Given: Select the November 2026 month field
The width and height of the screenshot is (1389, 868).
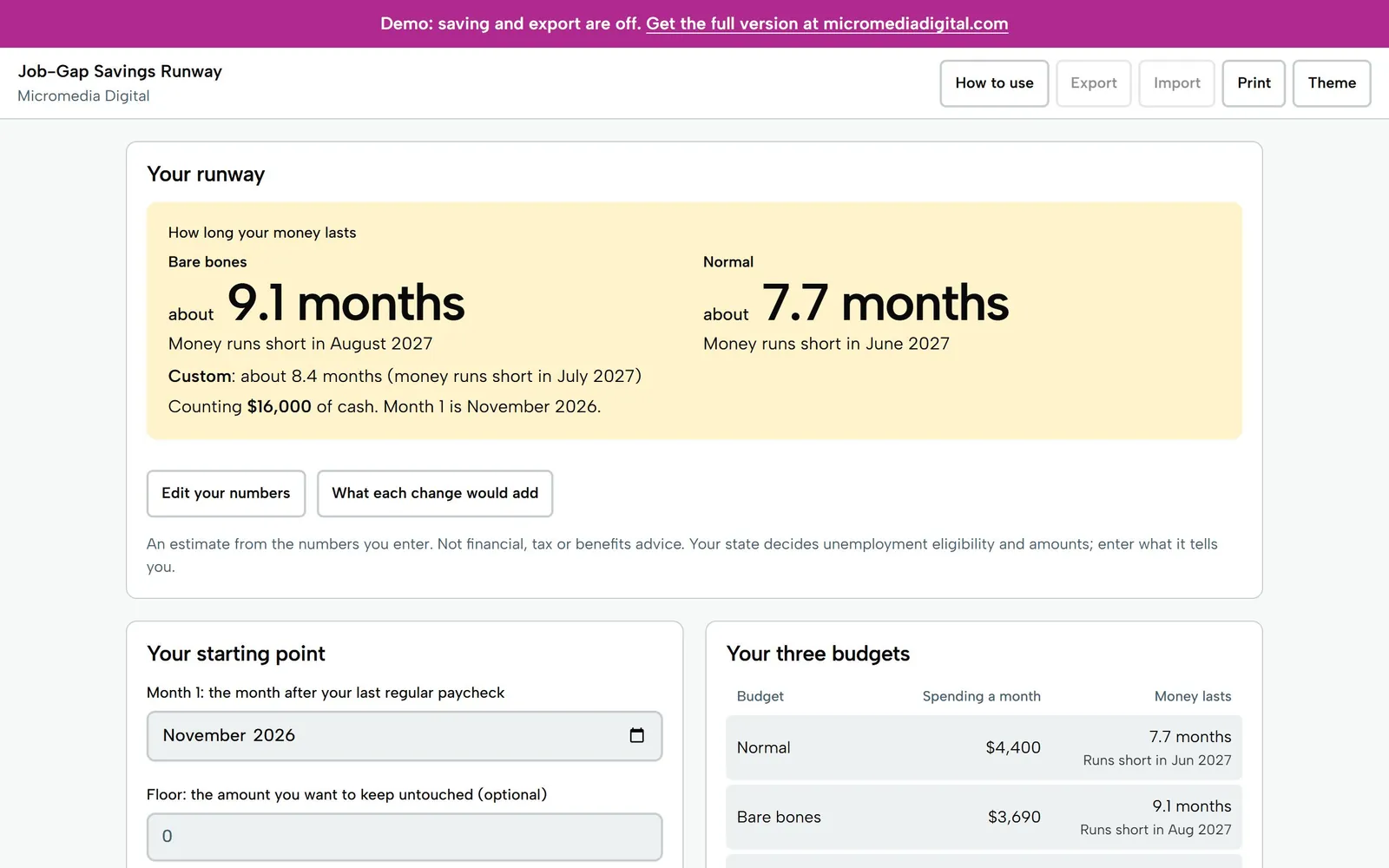Looking at the screenshot, I should point(405,736).
